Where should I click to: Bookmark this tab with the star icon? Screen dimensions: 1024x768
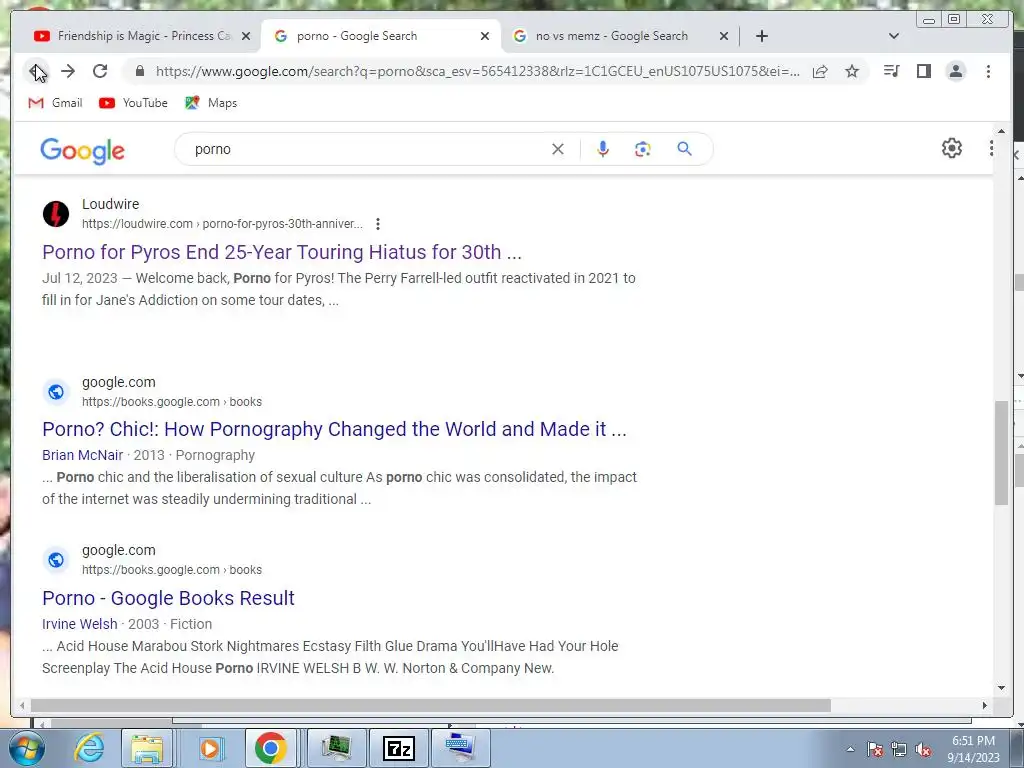pyautogui.click(x=852, y=71)
